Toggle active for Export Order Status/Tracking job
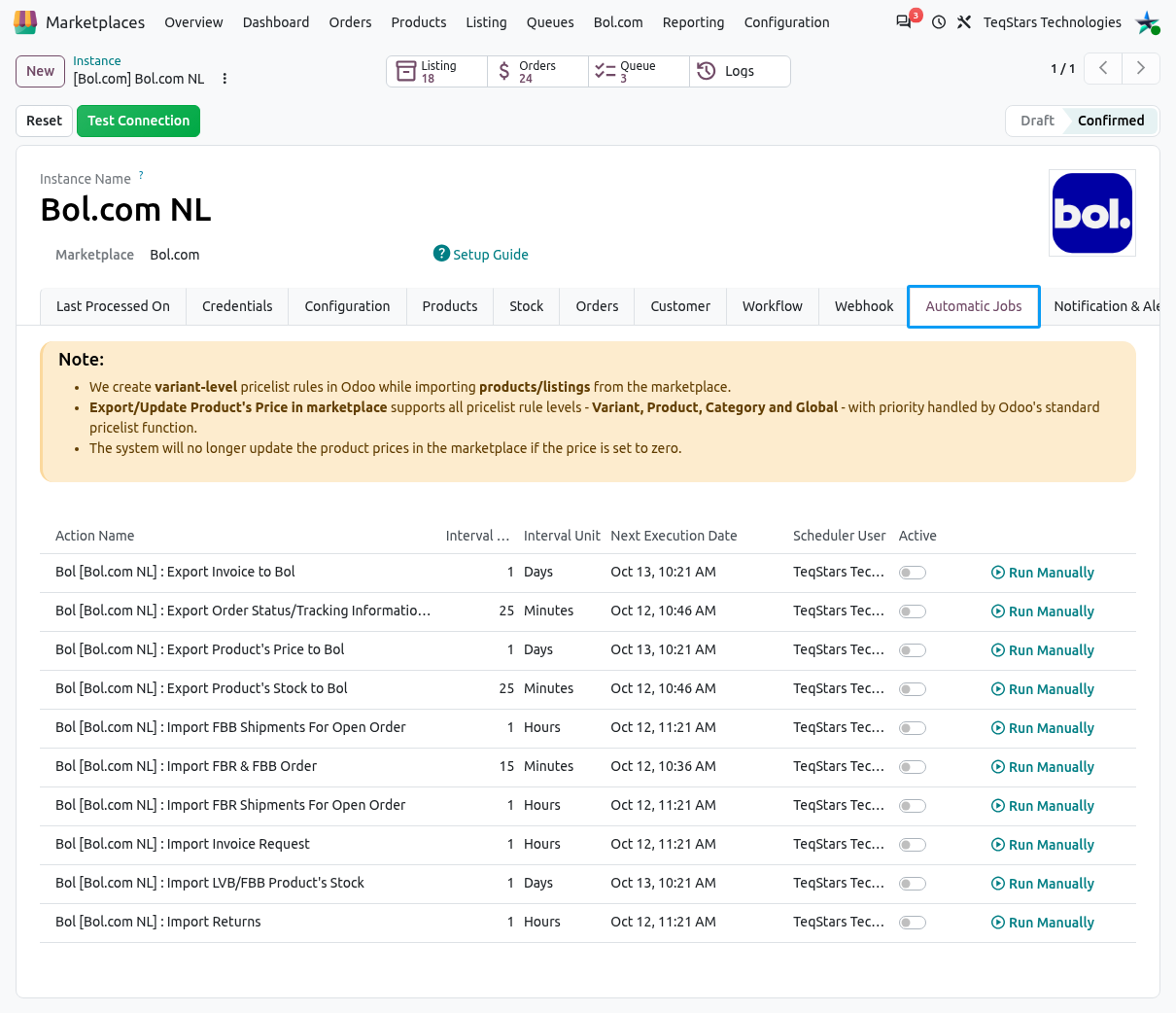1176x1013 pixels. click(x=913, y=611)
